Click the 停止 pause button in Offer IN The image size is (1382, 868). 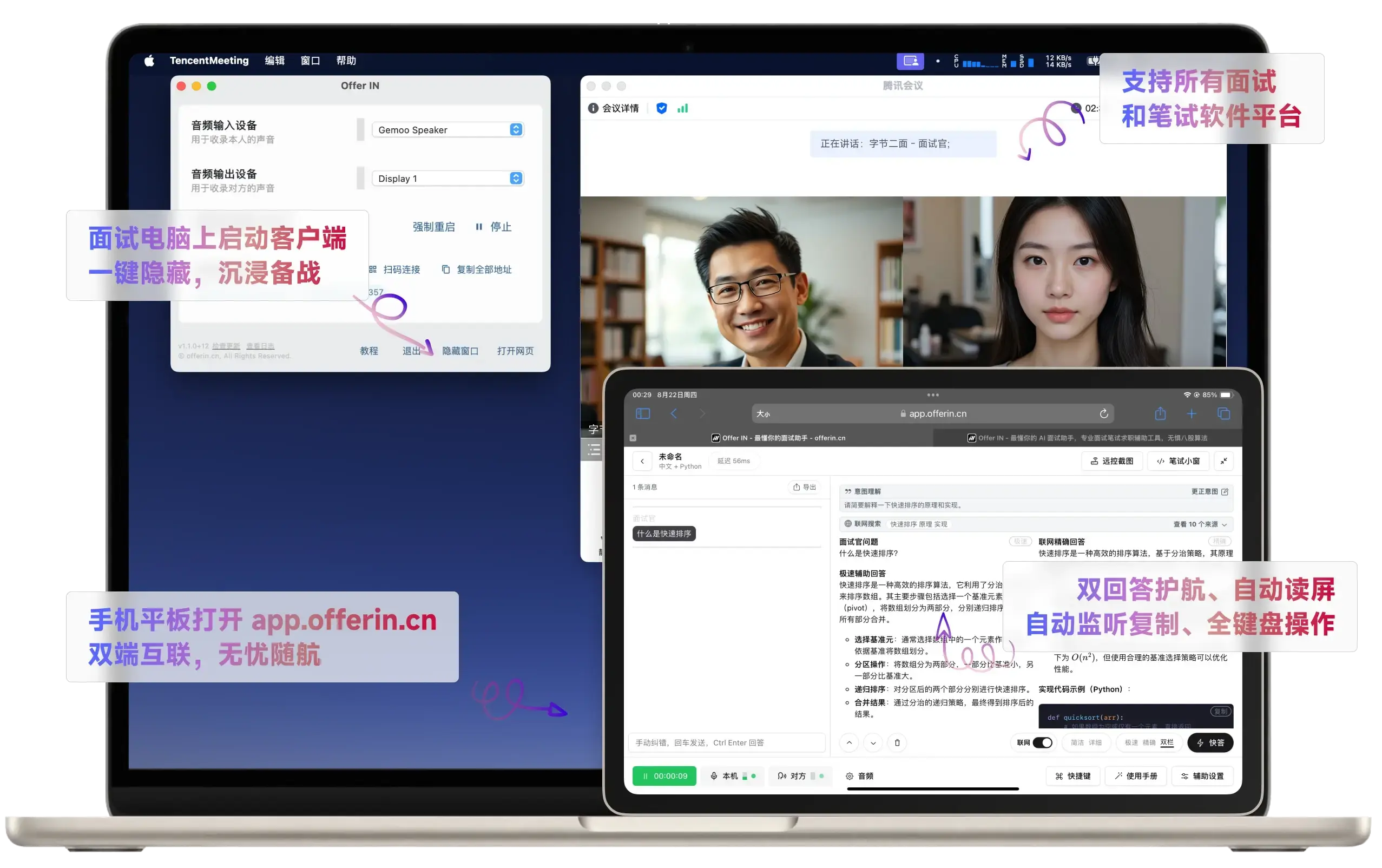[x=493, y=227]
